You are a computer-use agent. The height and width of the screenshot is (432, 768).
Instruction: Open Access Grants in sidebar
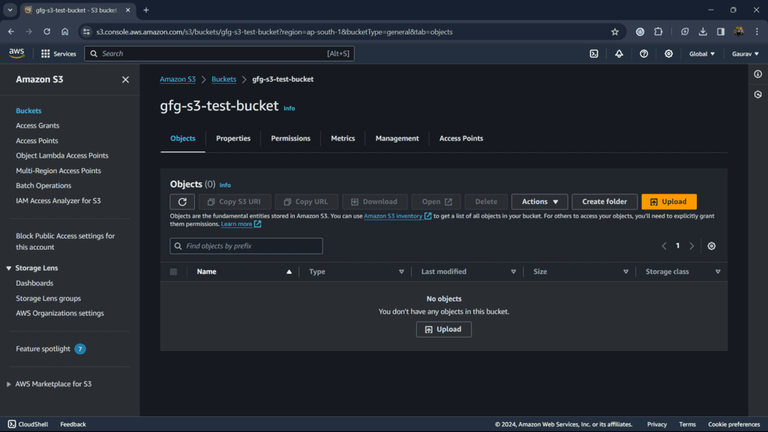click(x=37, y=126)
